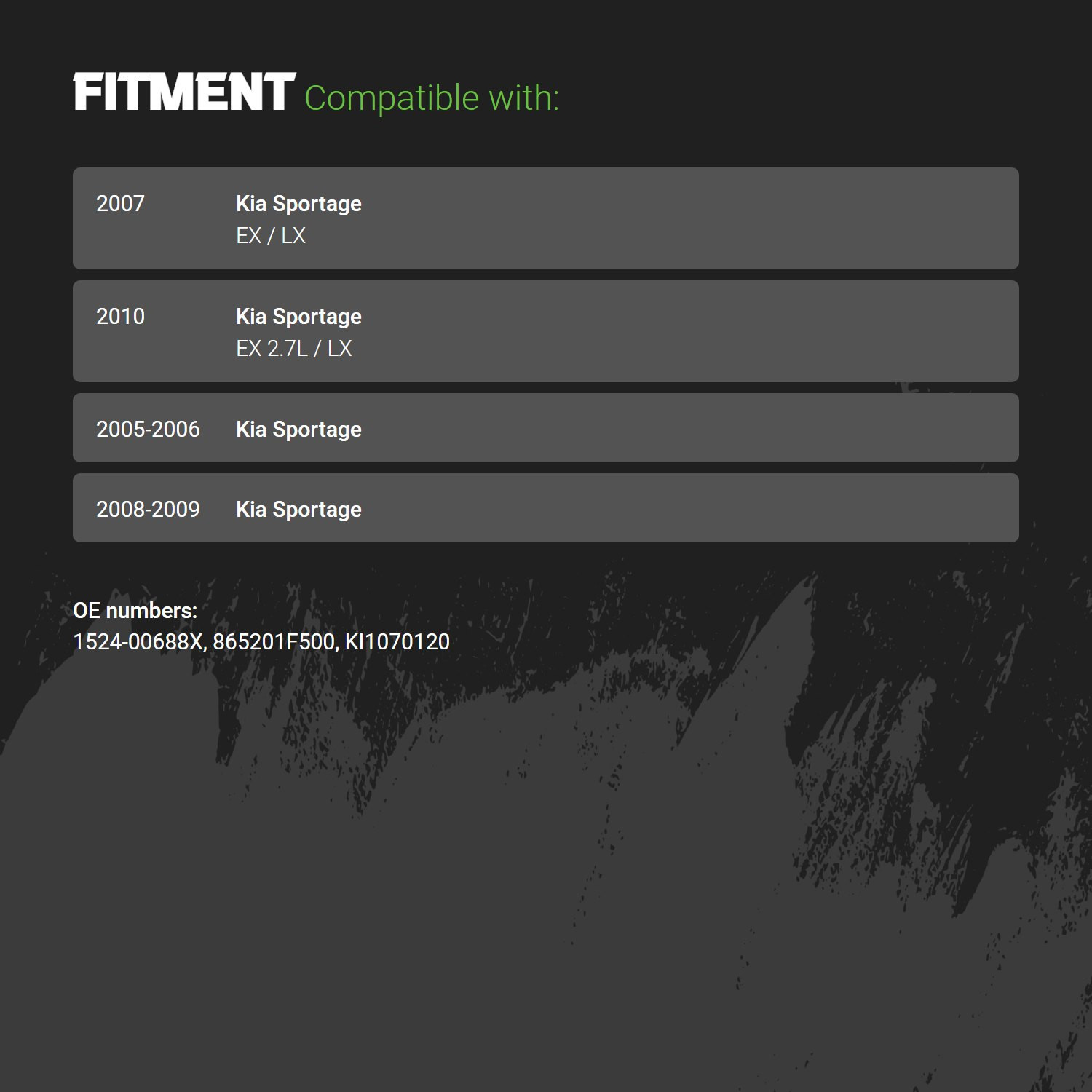Select the 2010 Kia Sportage row
Screen dimensions: 1092x1092
(546, 331)
